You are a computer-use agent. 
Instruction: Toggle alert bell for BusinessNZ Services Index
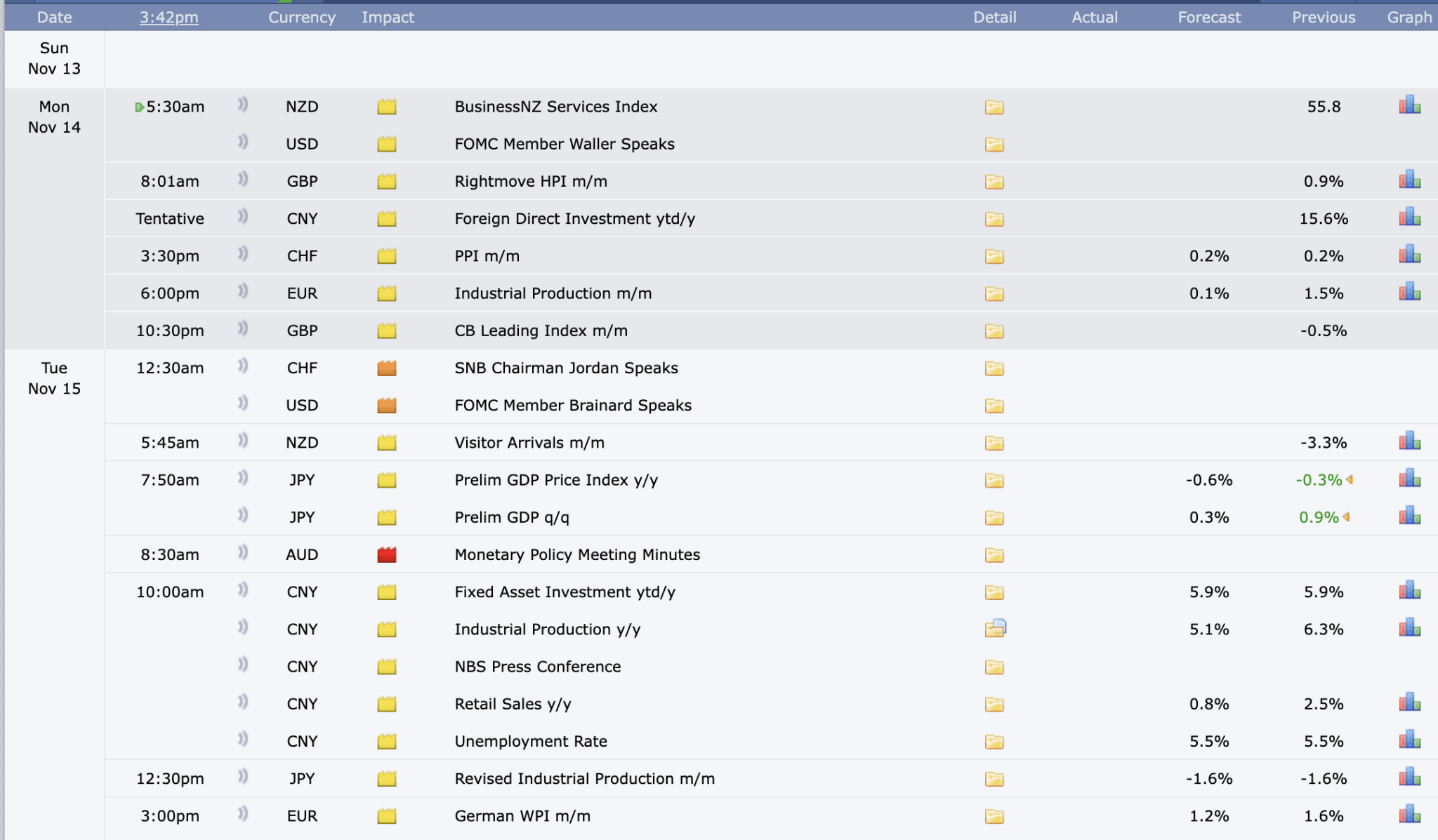click(x=243, y=105)
